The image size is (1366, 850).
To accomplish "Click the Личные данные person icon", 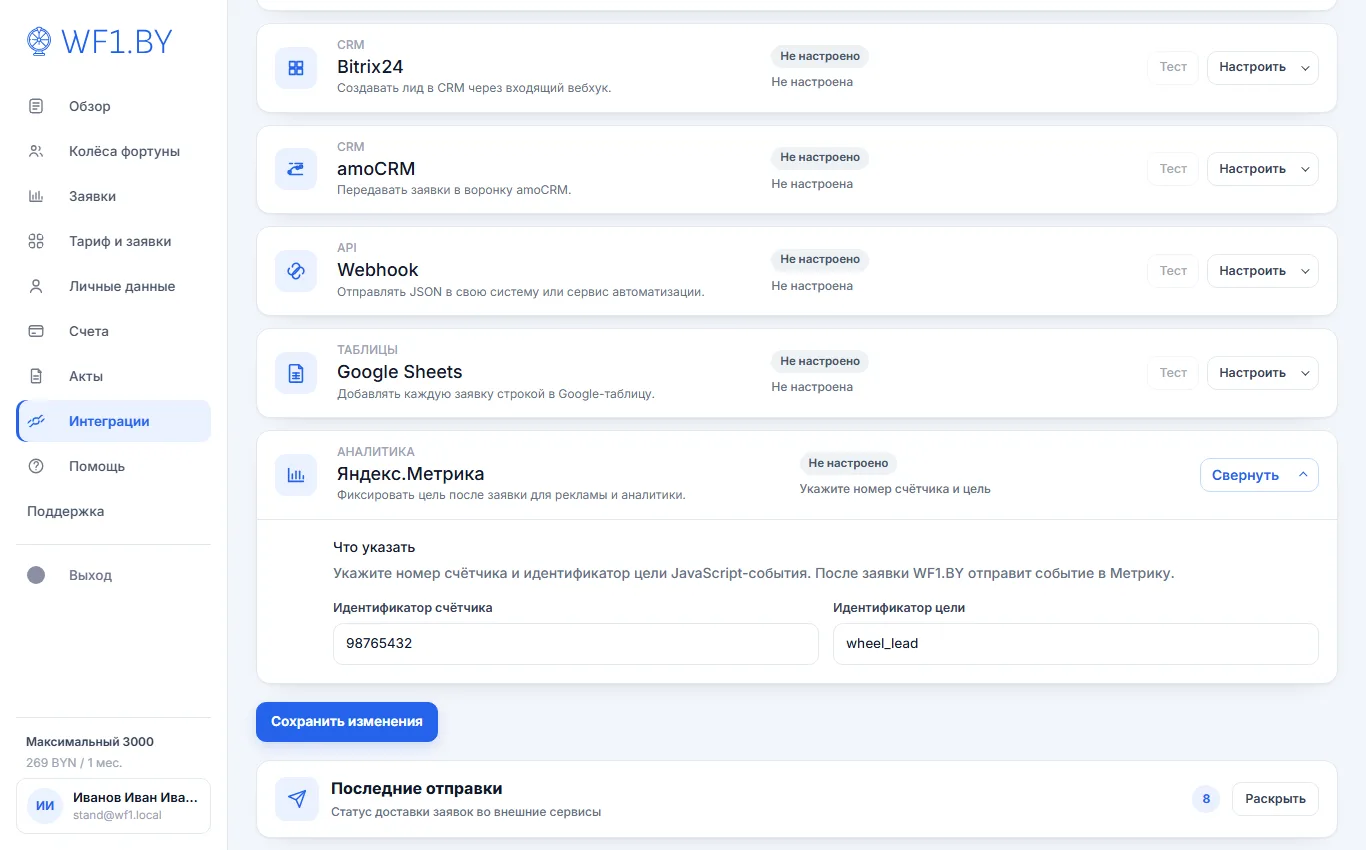I will click(x=36, y=286).
